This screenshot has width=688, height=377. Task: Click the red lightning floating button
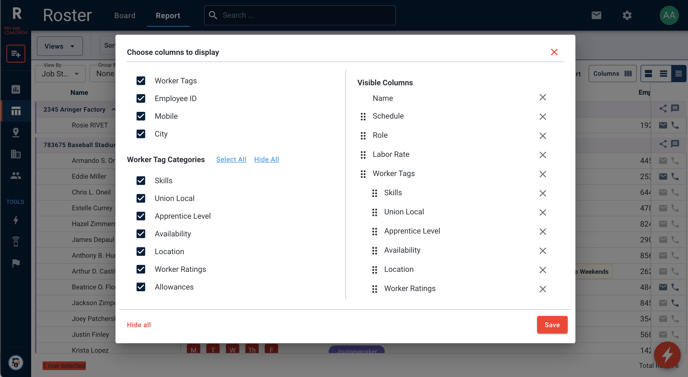[667, 355]
